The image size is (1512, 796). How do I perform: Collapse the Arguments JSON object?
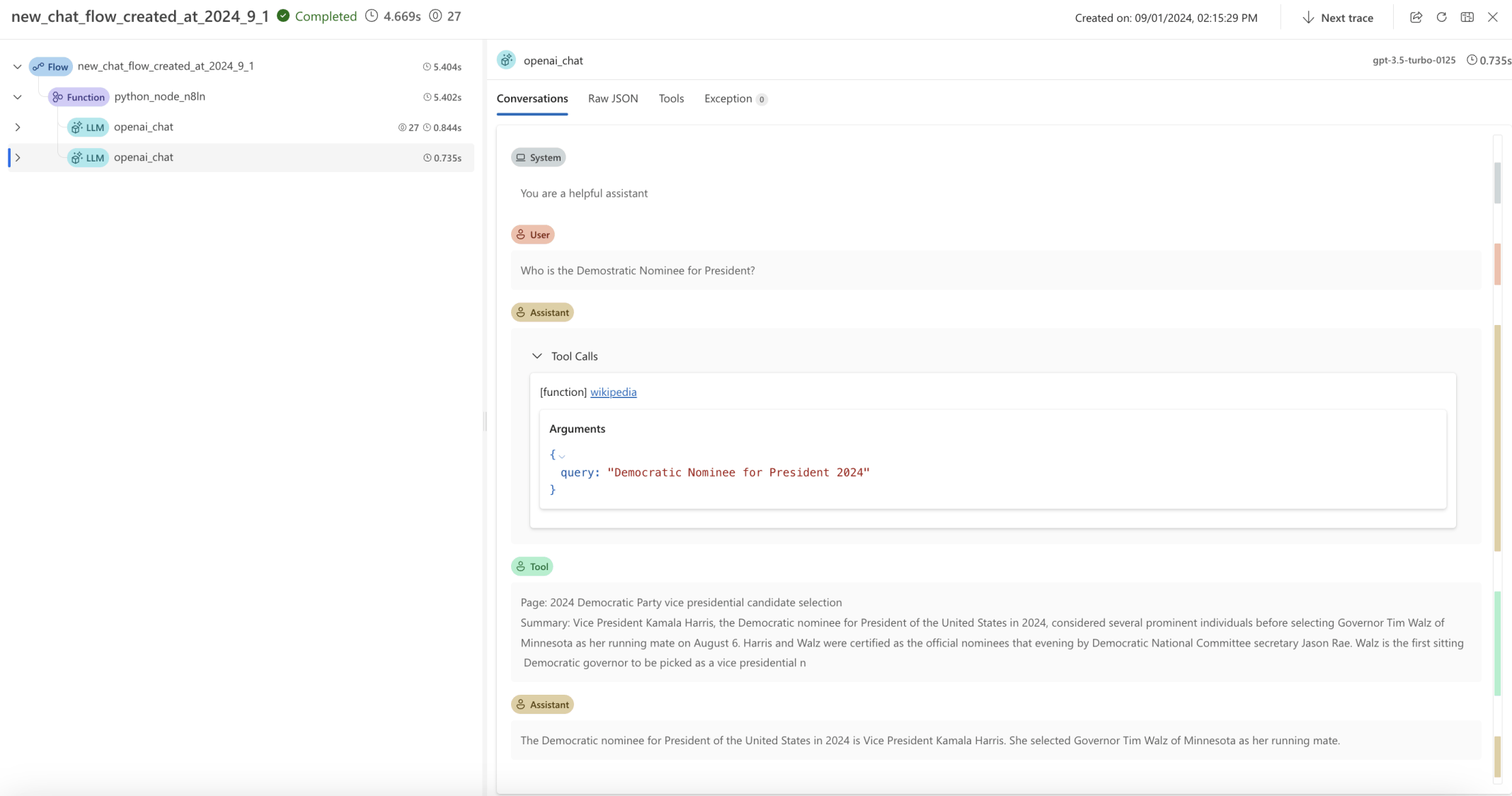[562, 455]
